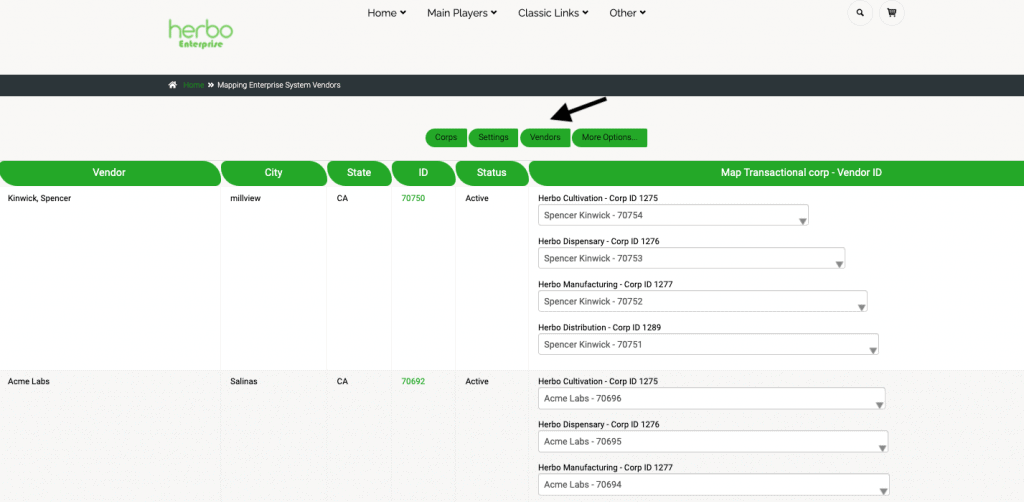The image size is (1024, 502).
Task: Open the Home menu
Action: (387, 12)
